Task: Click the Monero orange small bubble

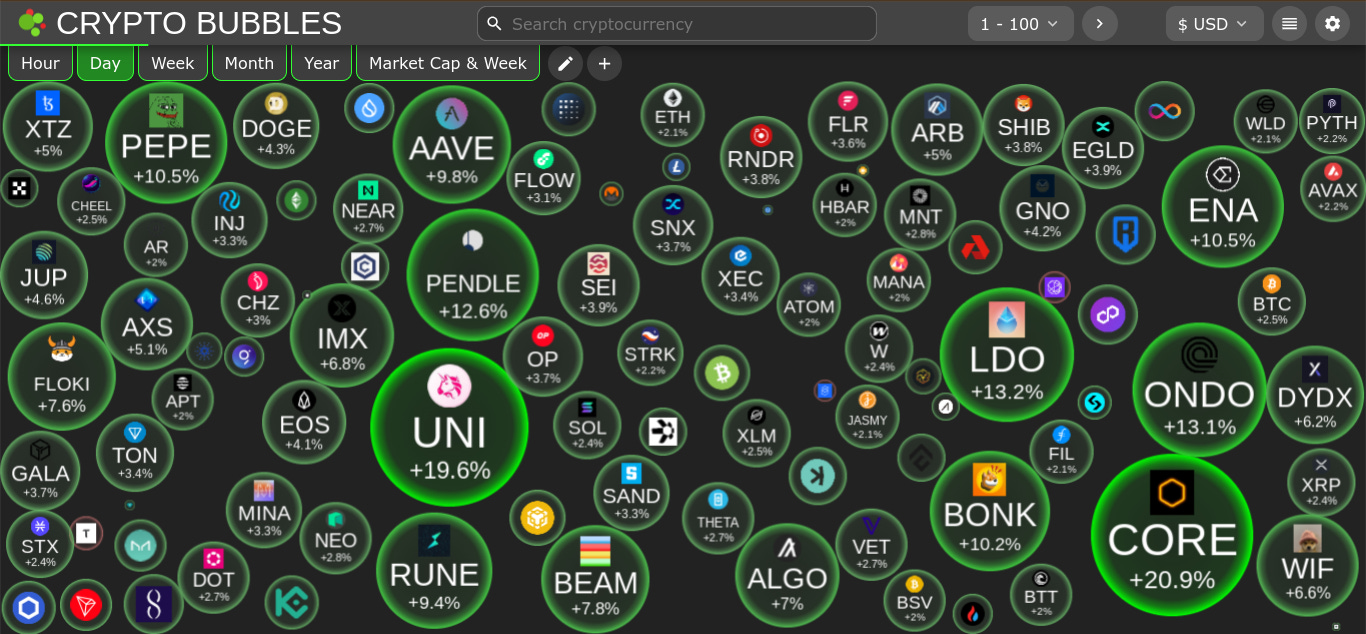Action: 611,192
